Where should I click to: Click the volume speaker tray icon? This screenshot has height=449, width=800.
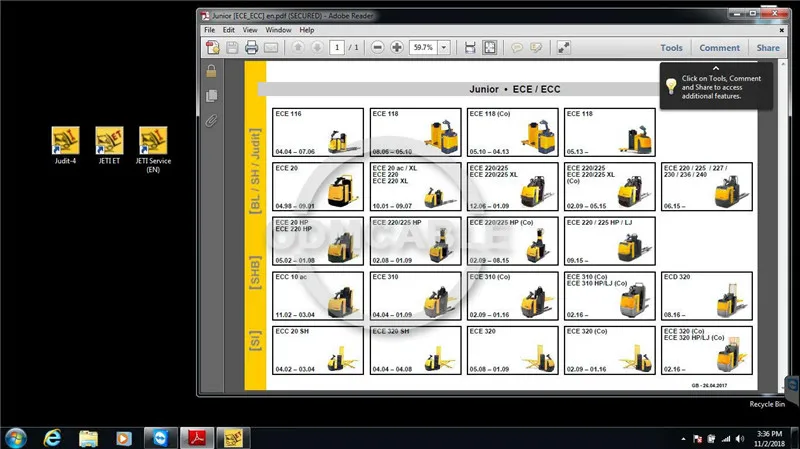(x=740, y=439)
